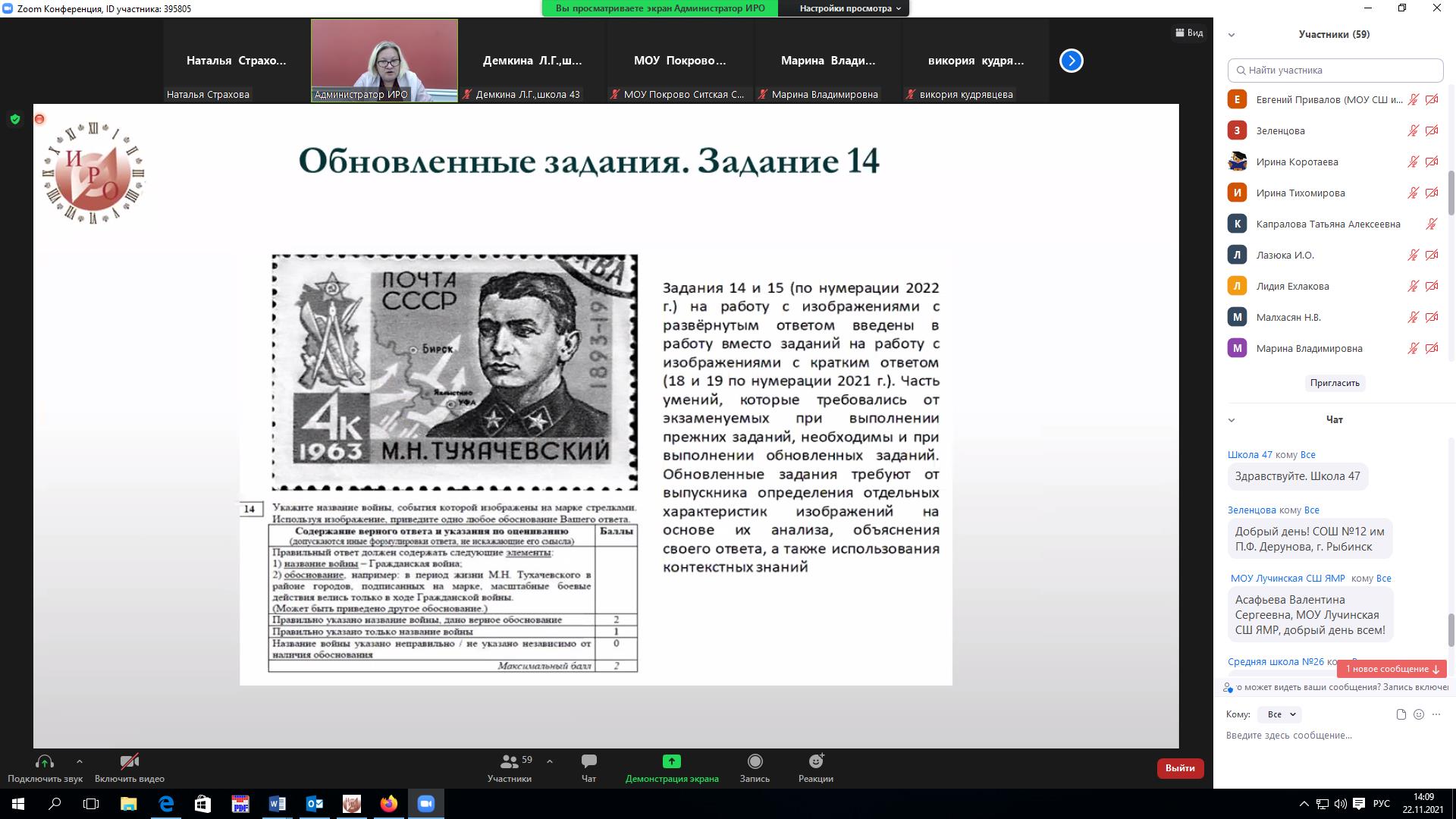Click the Демкина Л.Г., школа 43 tile
Image resolution: width=1456 pixels, height=819 pixels.
532,61
